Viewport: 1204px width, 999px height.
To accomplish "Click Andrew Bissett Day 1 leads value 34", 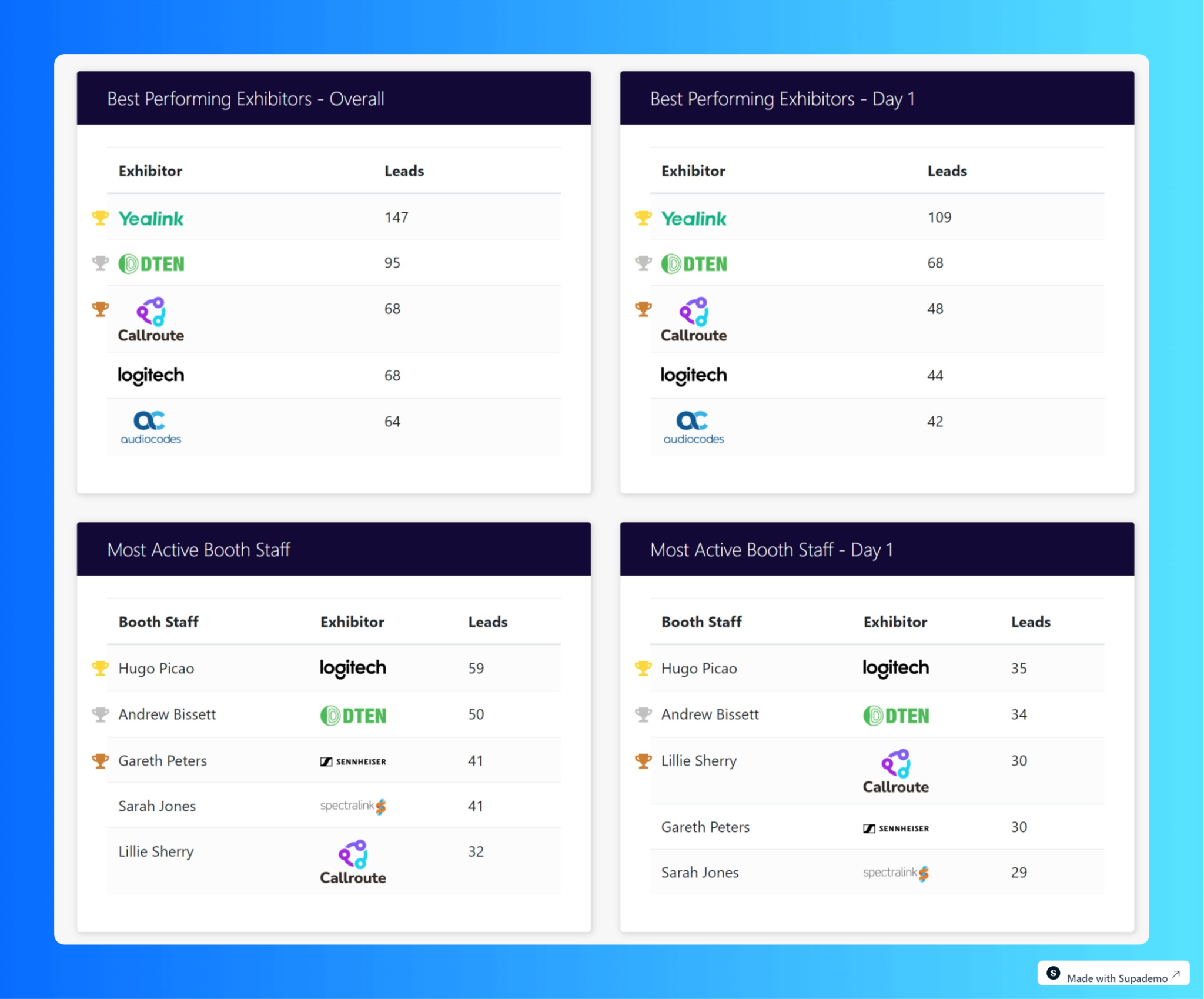I will tap(1019, 714).
